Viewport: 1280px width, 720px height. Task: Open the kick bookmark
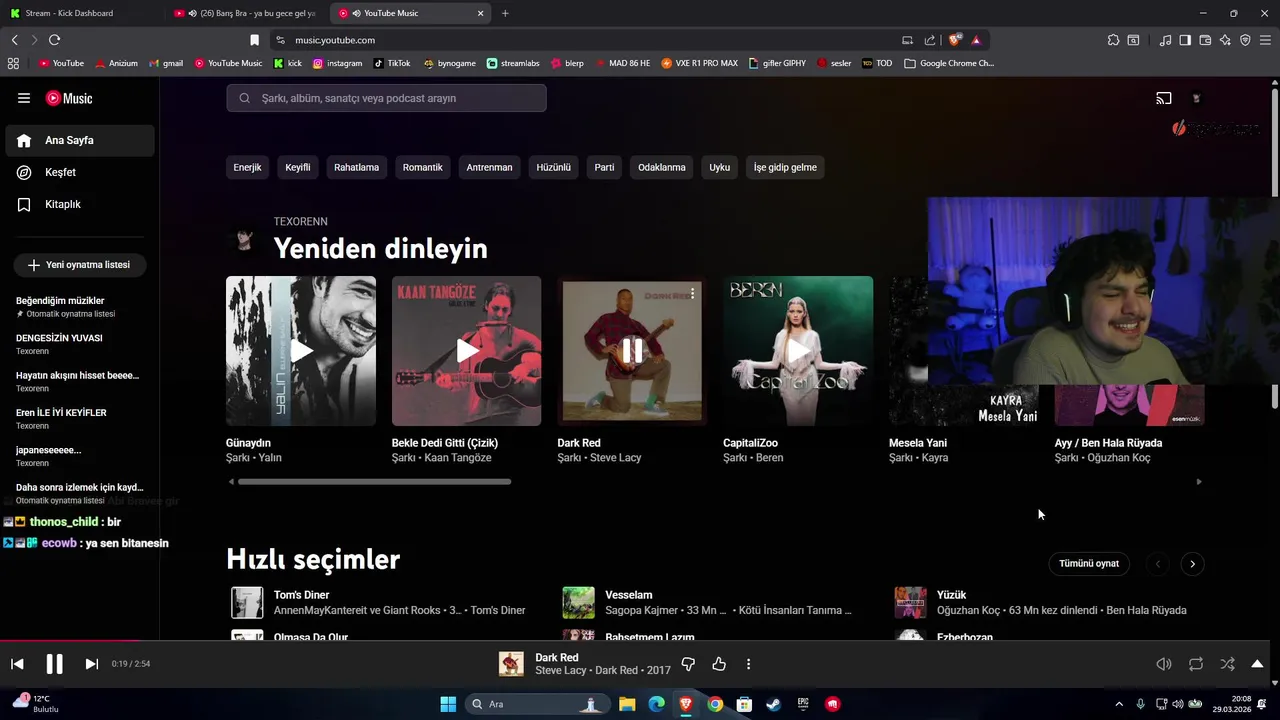(288, 63)
